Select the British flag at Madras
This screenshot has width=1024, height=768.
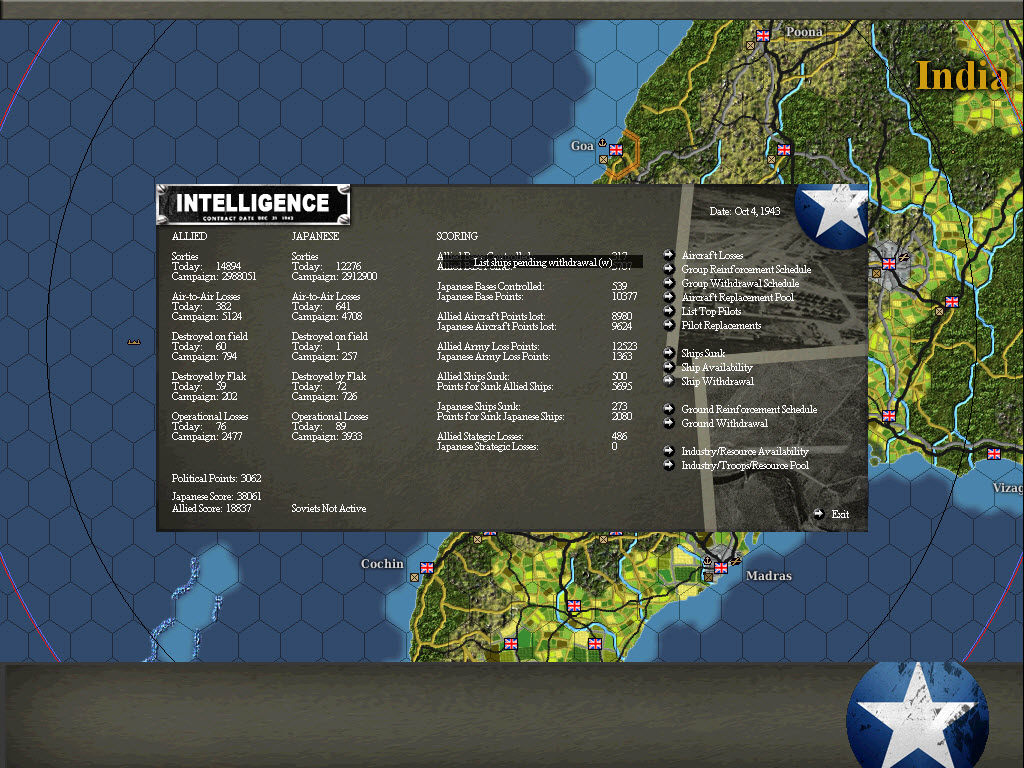point(721,568)
